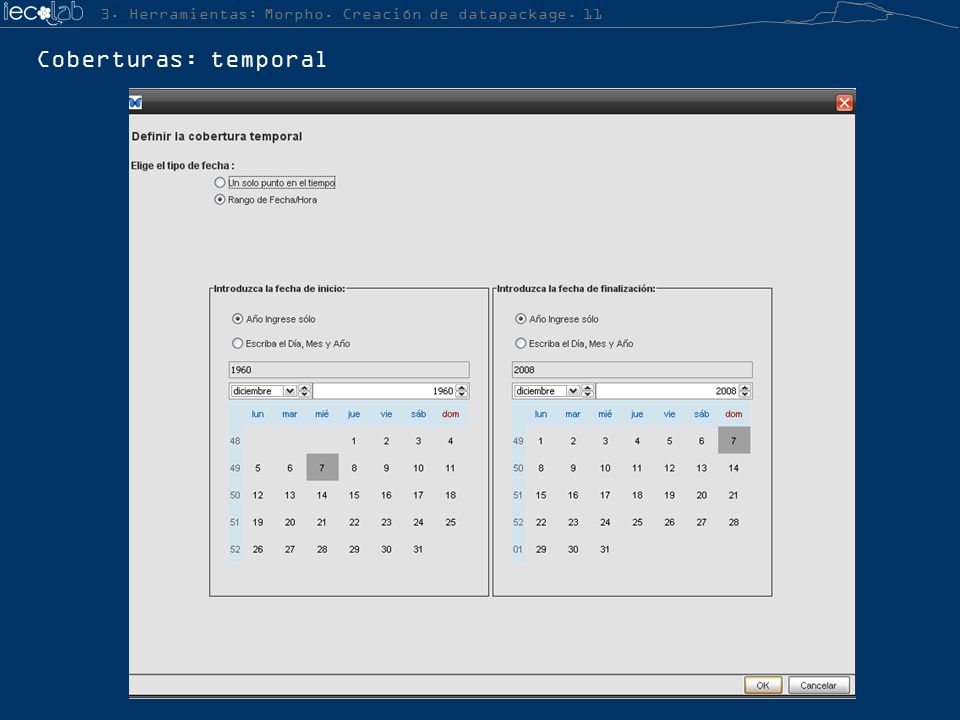The width and height of the screenshot is (960, 720).
Task: Select highlighted day 7 in start calendar
Action: 322,468
